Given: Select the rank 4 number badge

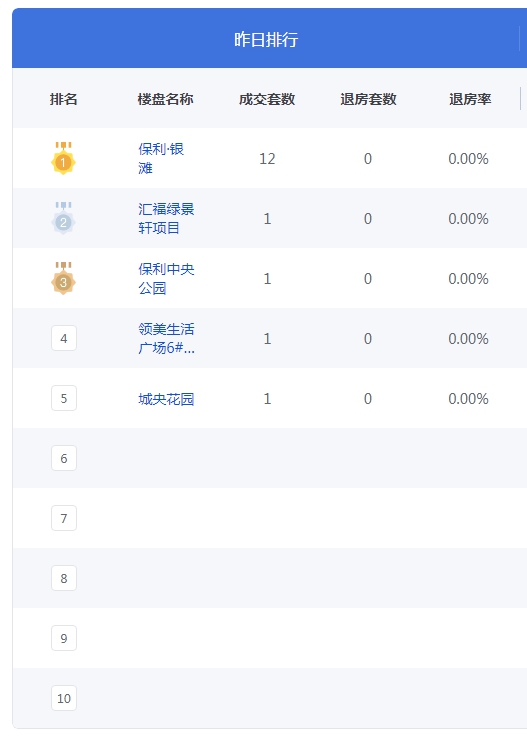Looking at the screenshot, I should pos(64,338).
